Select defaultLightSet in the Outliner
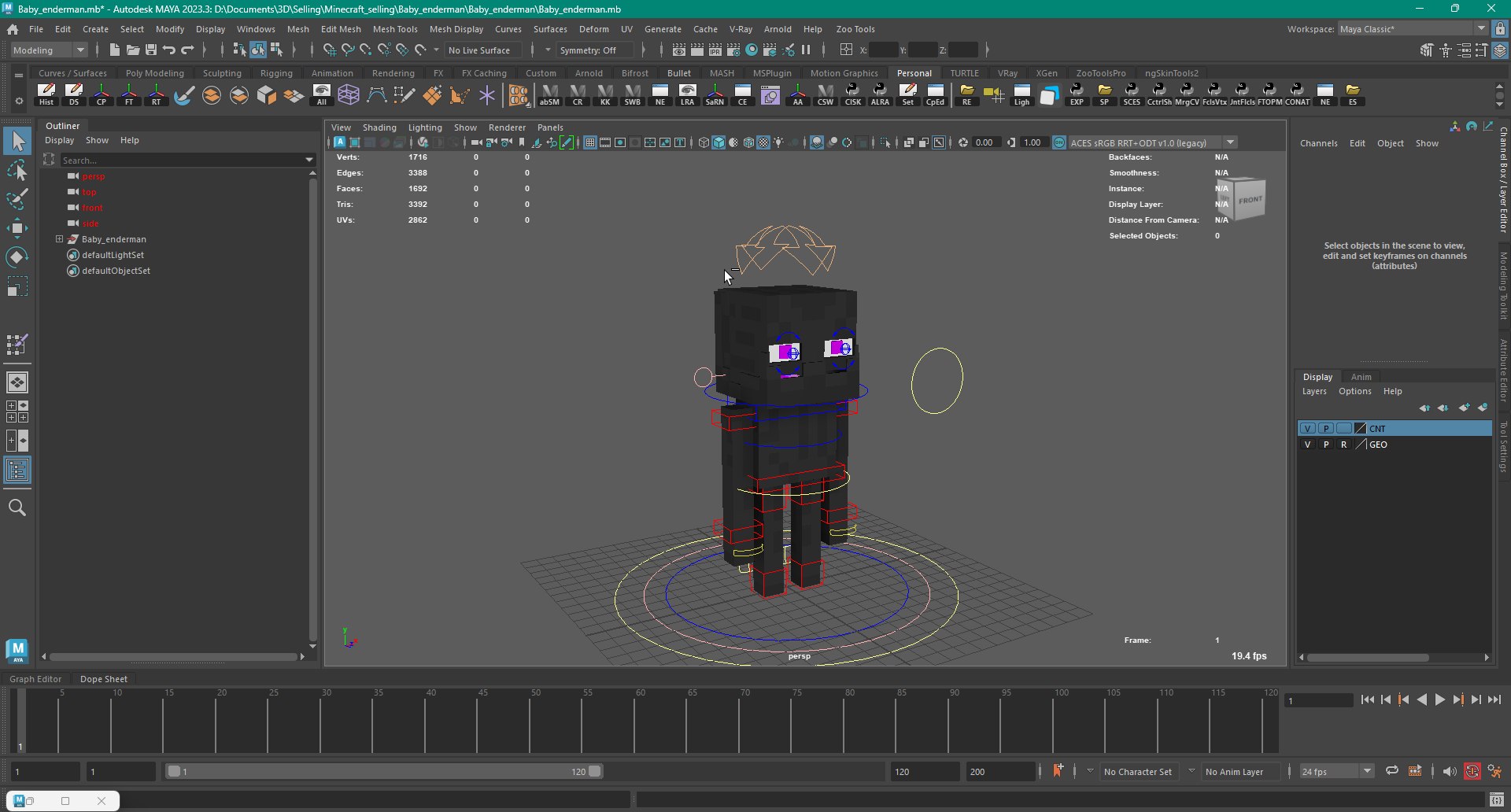1511x812 pixels. 113,255
